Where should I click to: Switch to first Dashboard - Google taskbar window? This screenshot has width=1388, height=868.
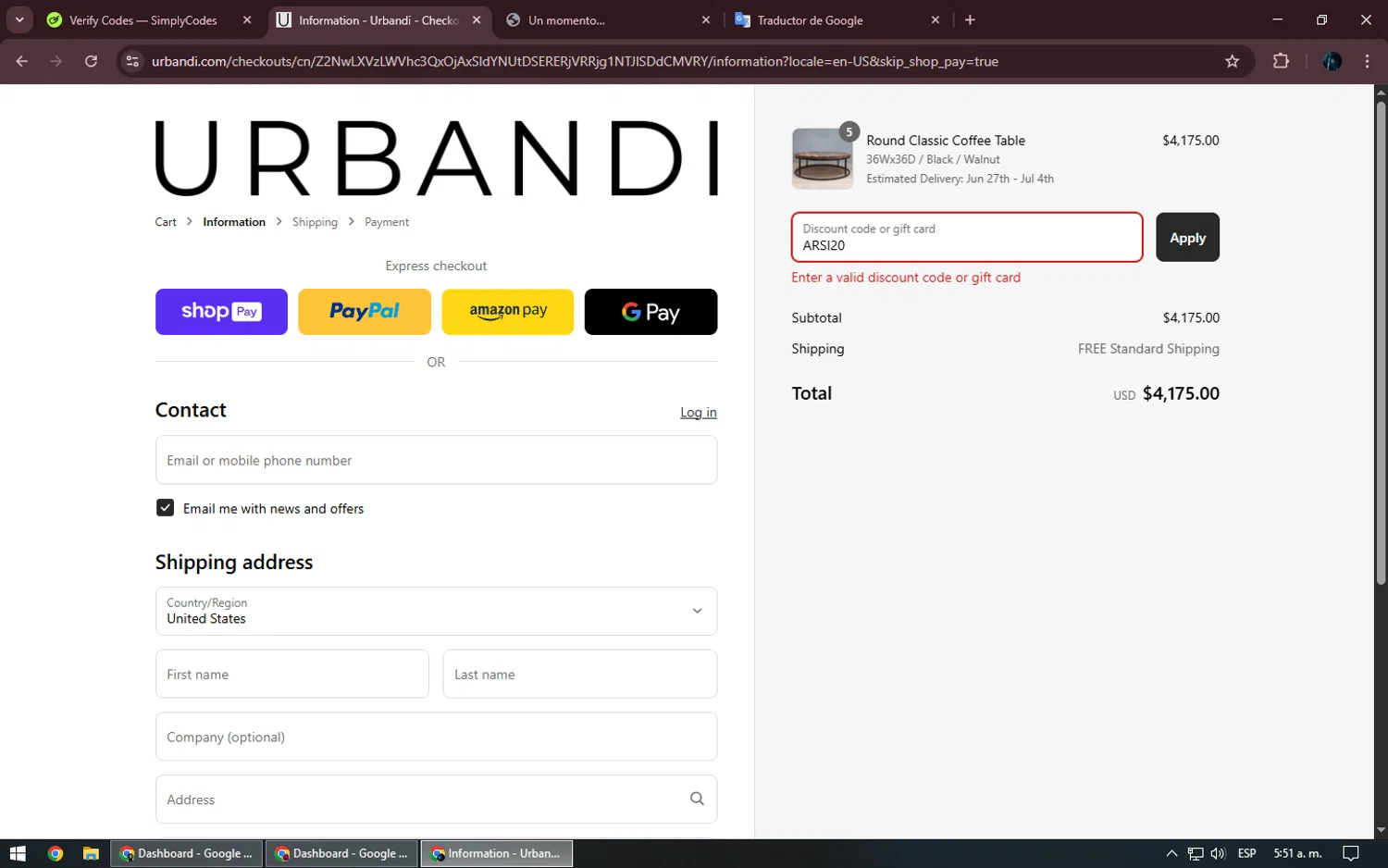[x=186, y=853]
